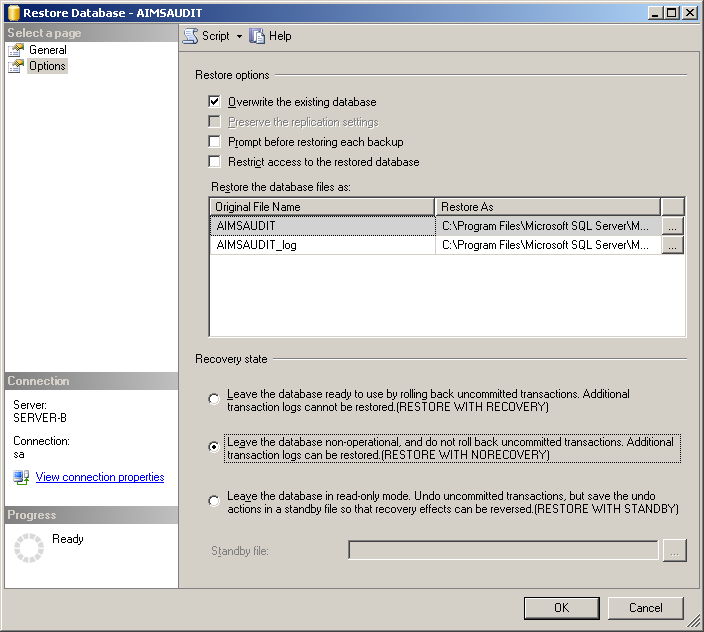Click the OK button
Viewport: 704px width, 632px height.
tap(561, 607)
